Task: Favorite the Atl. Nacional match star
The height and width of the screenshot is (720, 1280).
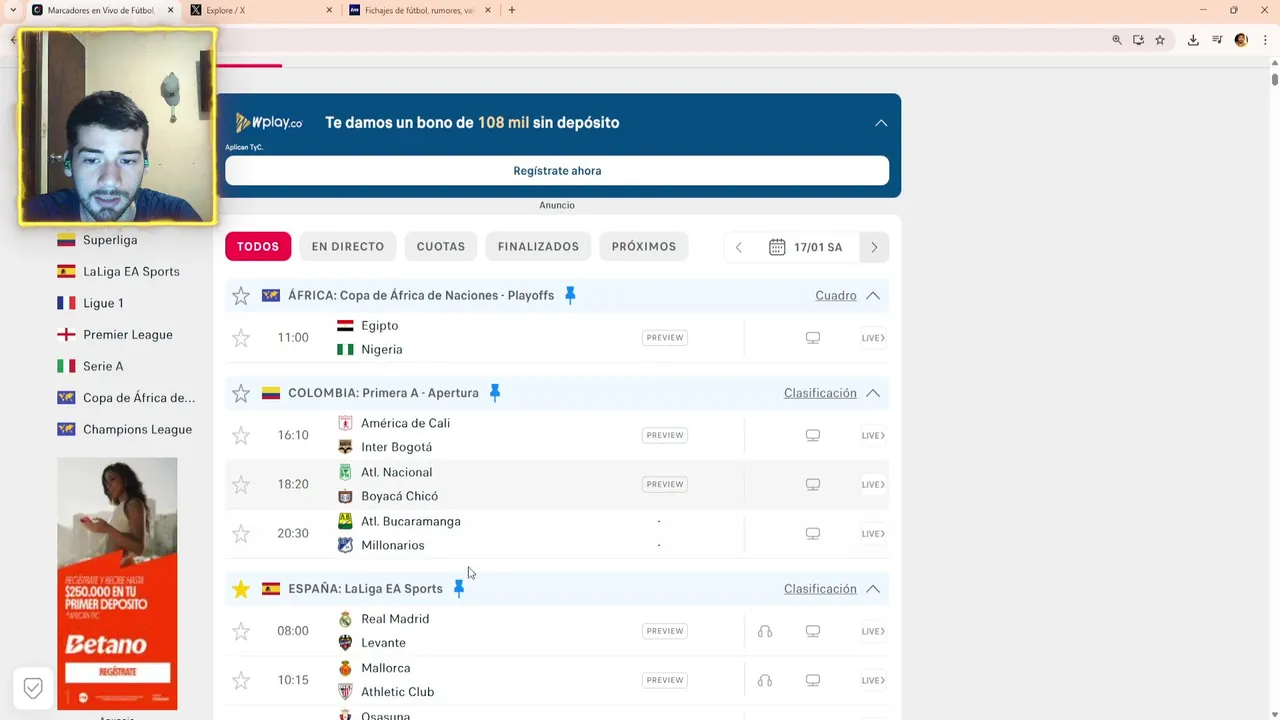Action: click(241, 485)
